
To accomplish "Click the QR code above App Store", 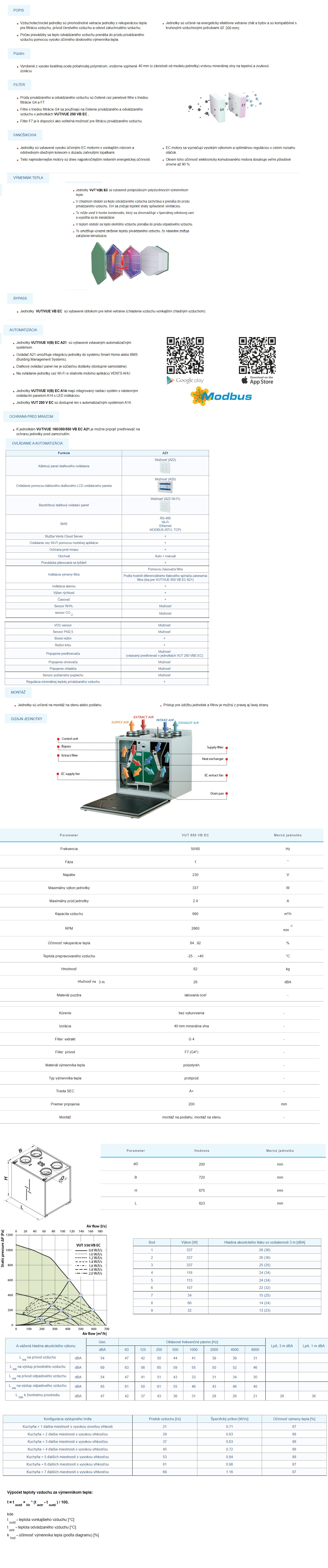I will click(x=257, y=355).
